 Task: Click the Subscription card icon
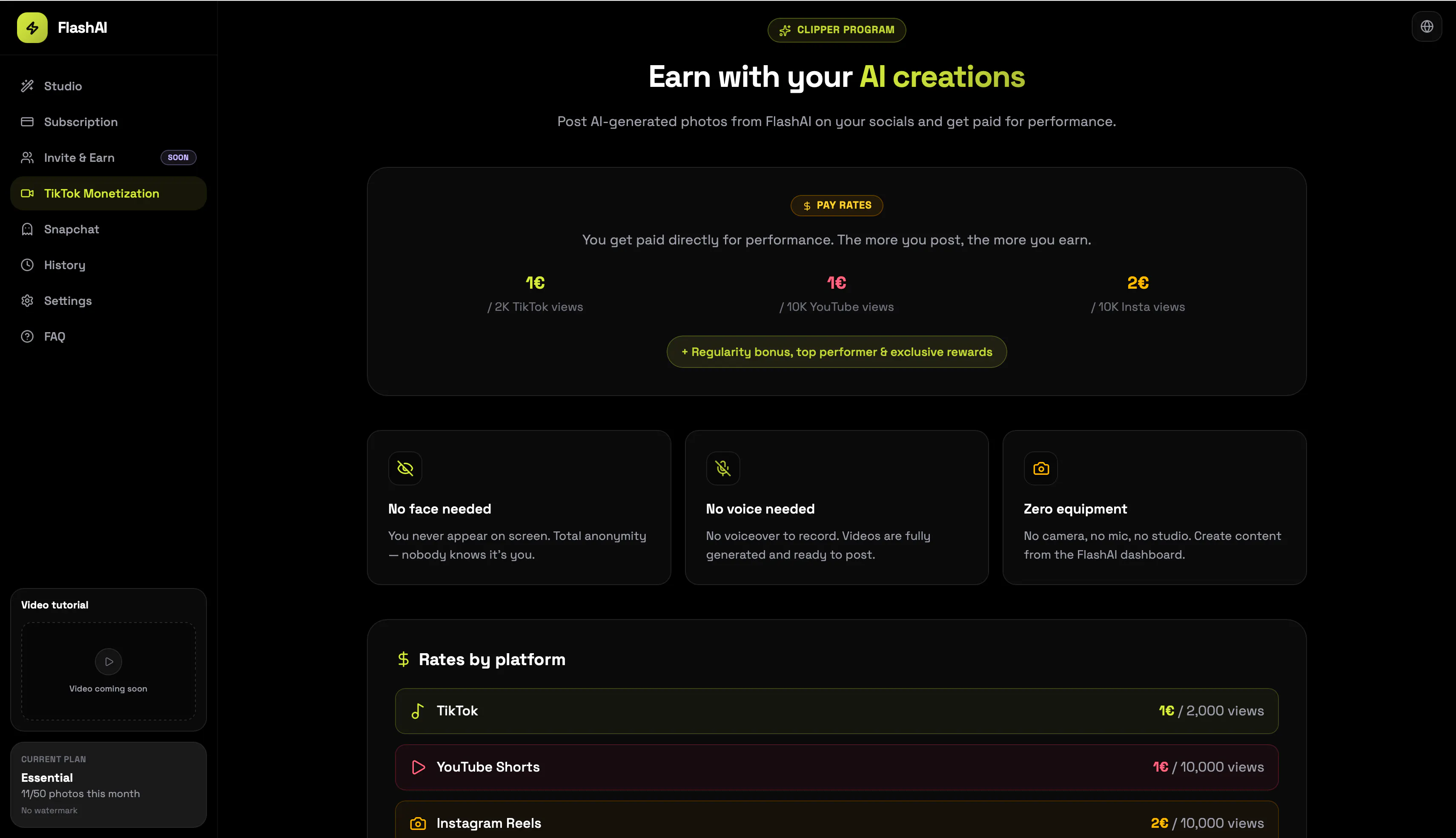coord(27,122)
